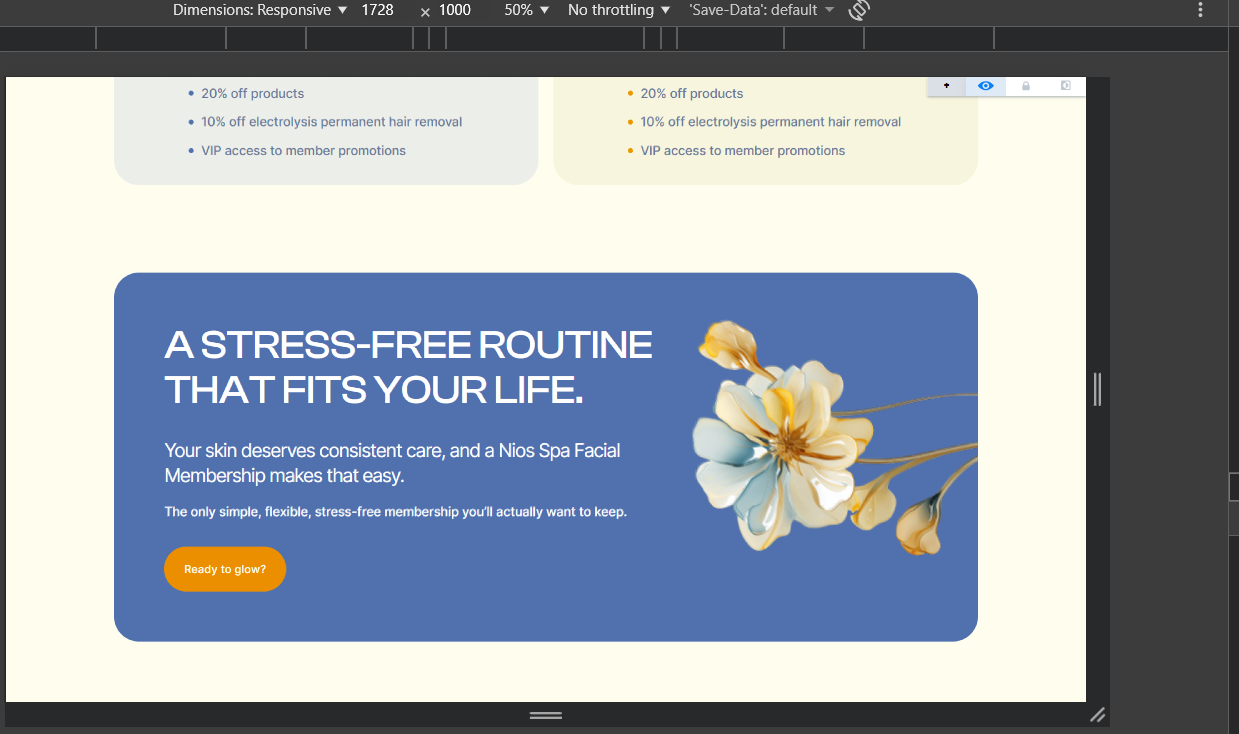The image size is (1239, 734).
Task: Click the right-side viewport resize handle
Action: 1097,389
